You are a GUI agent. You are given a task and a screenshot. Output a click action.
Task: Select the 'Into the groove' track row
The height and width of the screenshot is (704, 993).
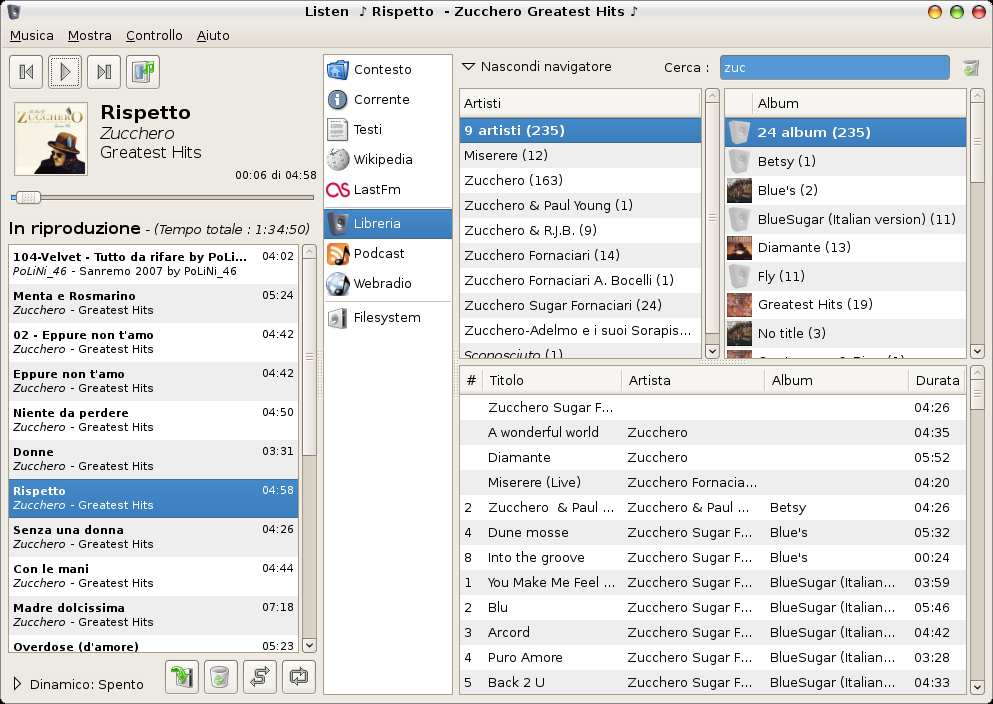click(x=713, y=558)
